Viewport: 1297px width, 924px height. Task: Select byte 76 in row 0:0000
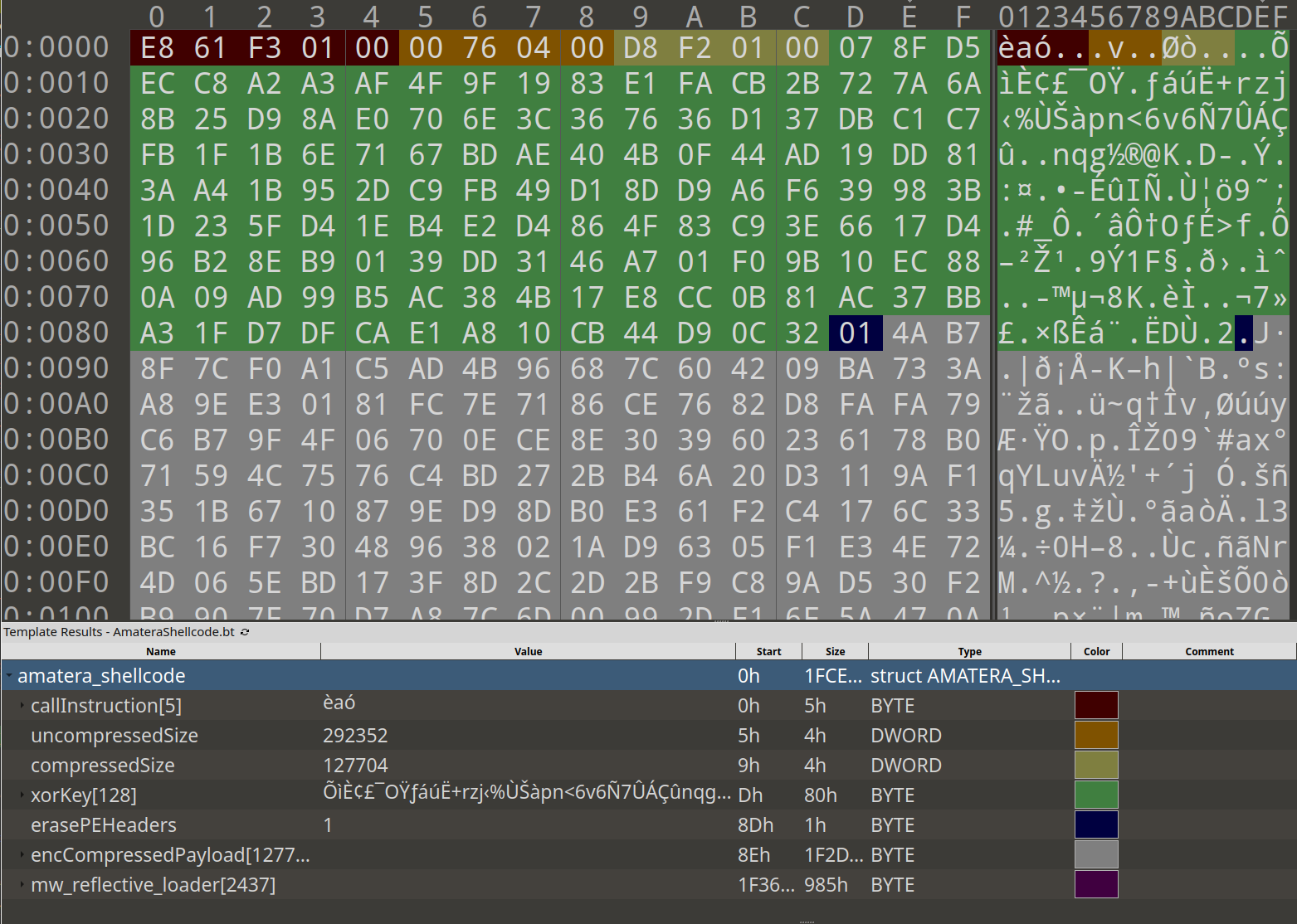[480, 48]
